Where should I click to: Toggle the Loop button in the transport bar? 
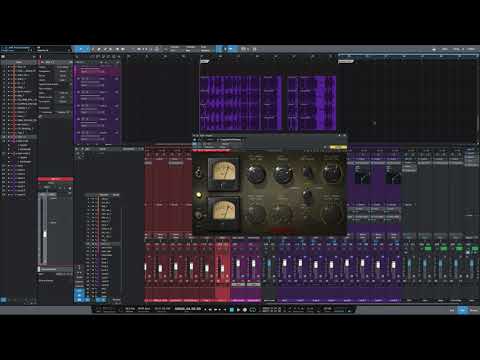coord(253,310)
